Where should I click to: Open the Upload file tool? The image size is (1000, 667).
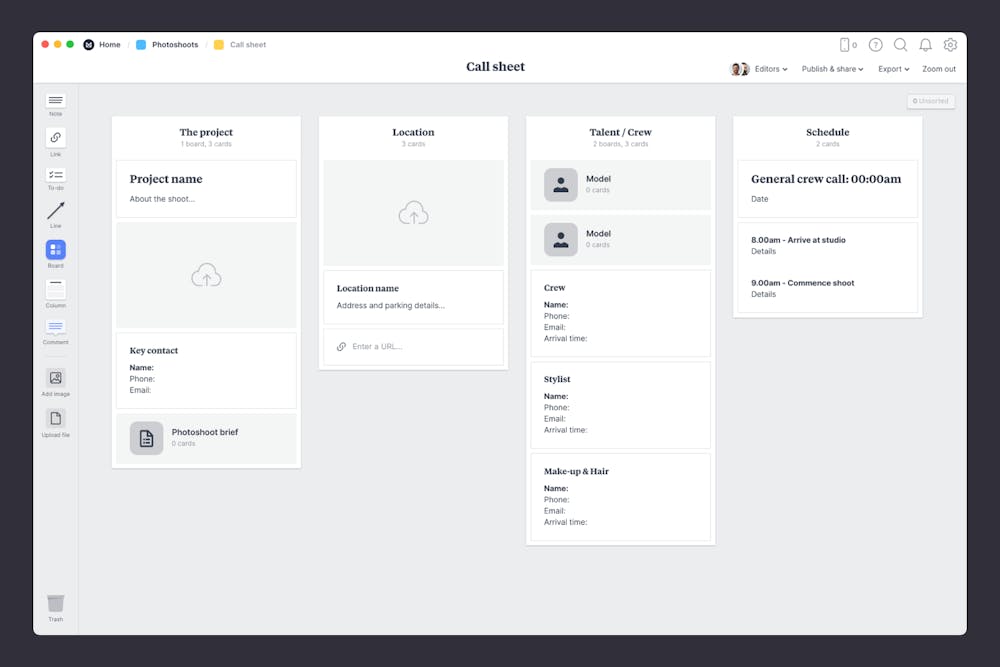55,418
